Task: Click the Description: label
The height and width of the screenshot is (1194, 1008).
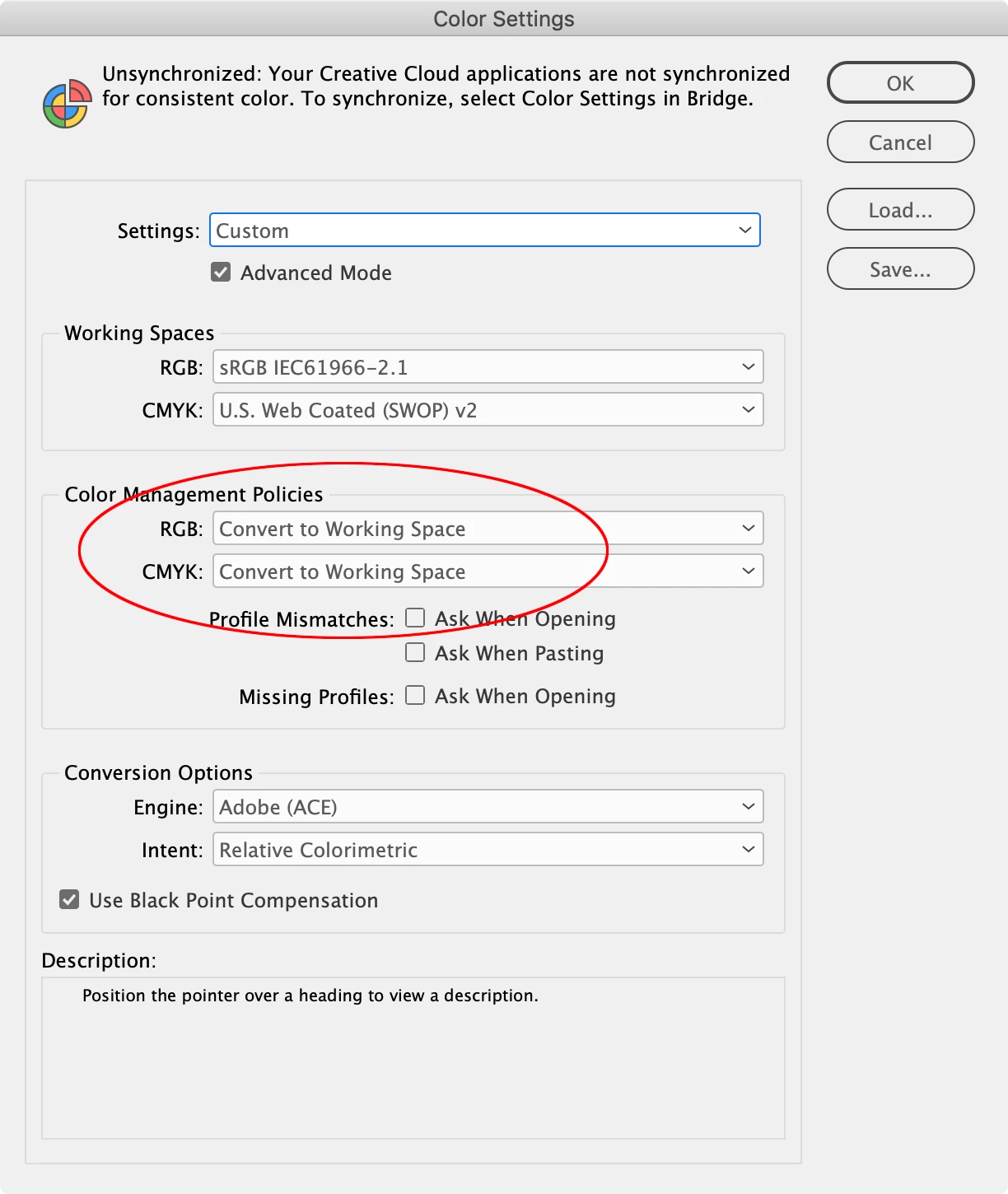Action: tap(99, 961)
